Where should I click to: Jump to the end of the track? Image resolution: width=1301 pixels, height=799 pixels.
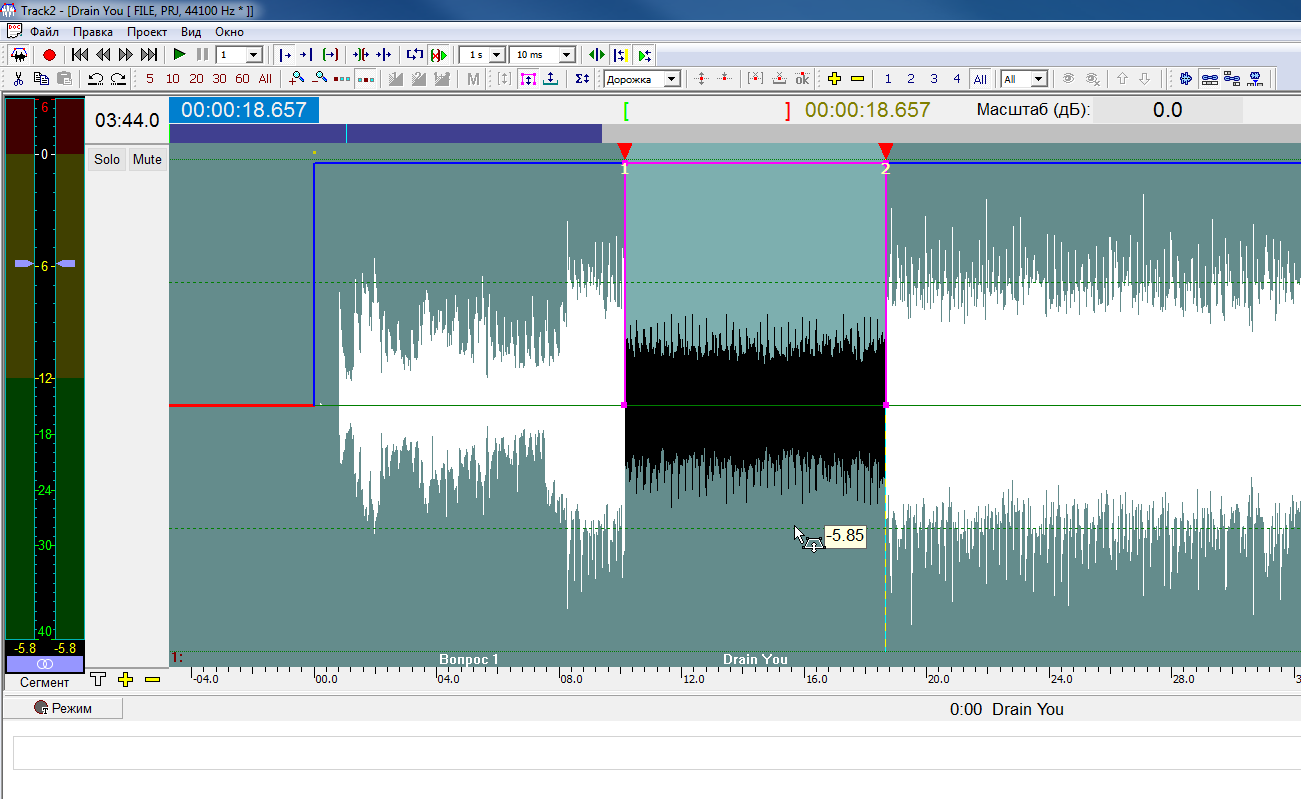[149, 55]
